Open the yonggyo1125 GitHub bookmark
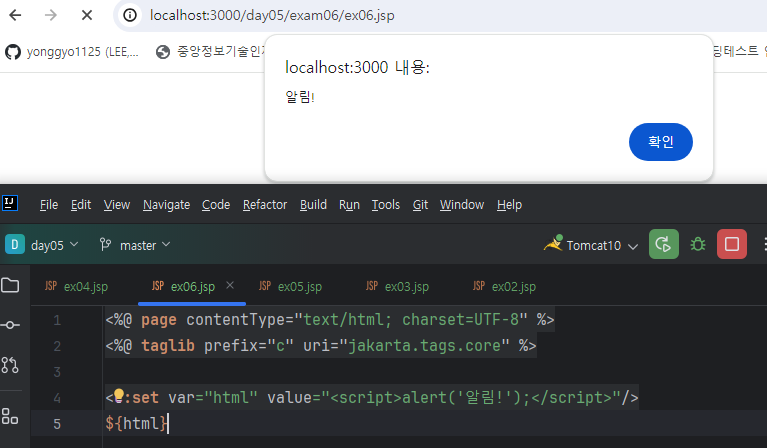This screenshot has height=448, width=767. [72, 51]
